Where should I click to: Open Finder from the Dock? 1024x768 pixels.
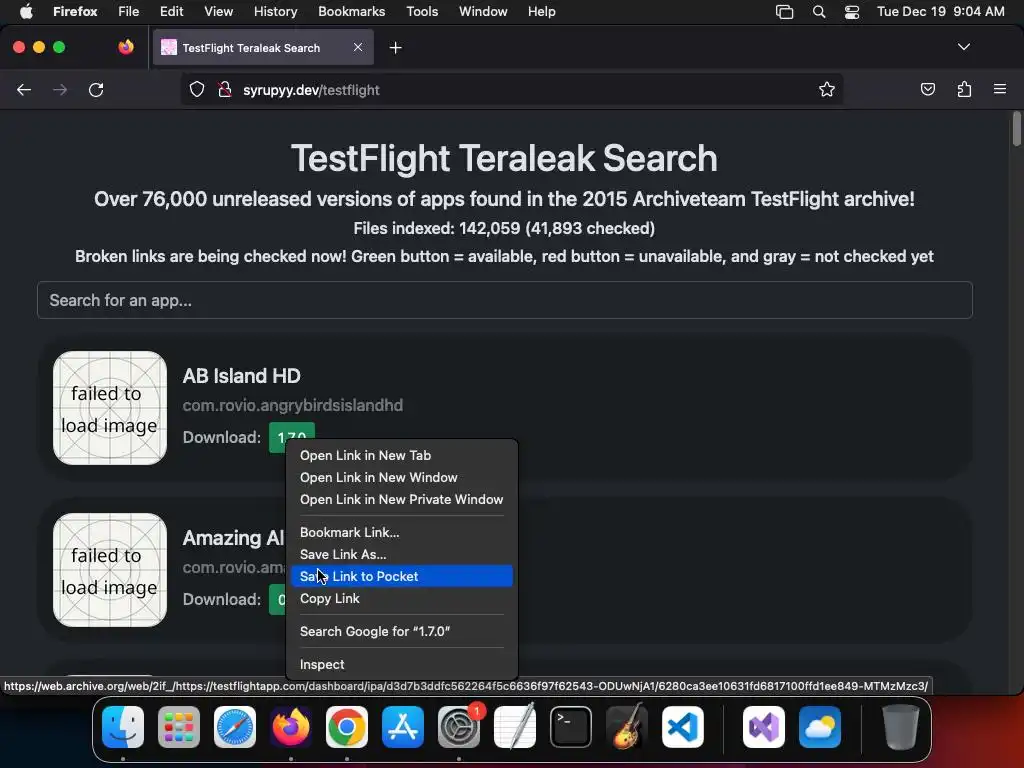[123, 727]
